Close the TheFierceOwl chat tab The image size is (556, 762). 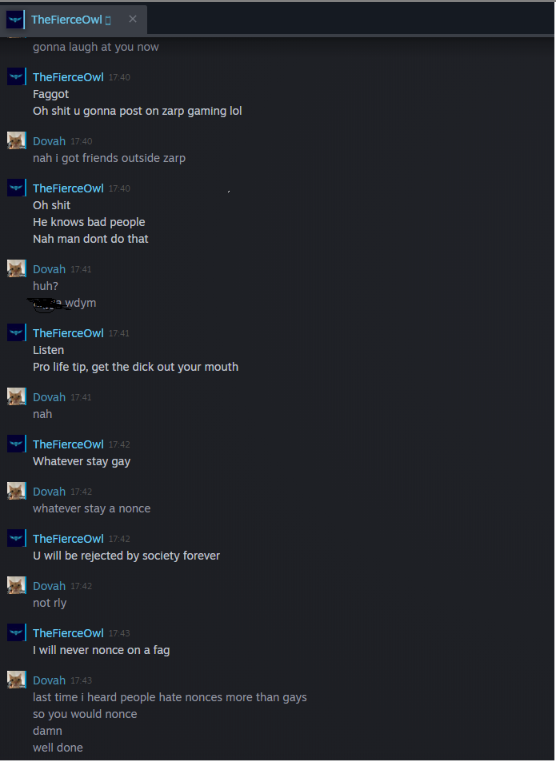pos(133,19)
